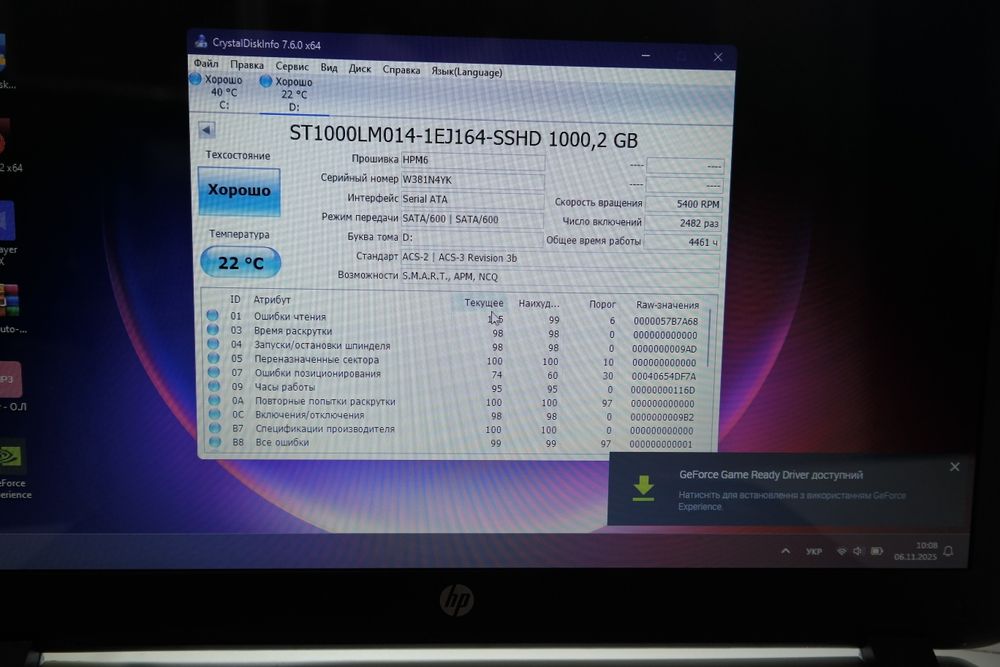
Task: Click status circle for Переназначенные сектора row
Action: tap(214, 358)
